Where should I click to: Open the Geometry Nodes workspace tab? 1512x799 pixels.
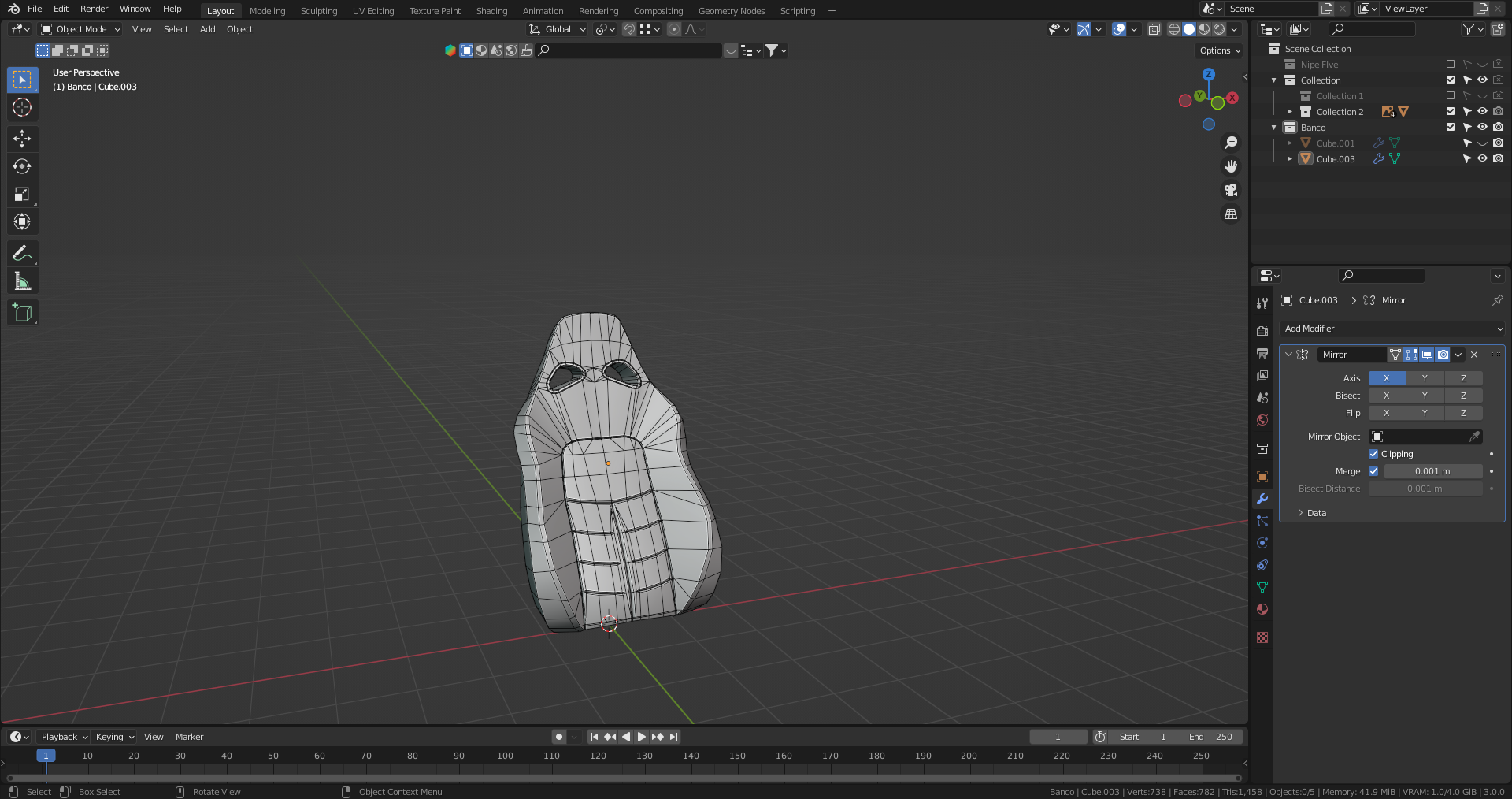[x=732, y=11]
